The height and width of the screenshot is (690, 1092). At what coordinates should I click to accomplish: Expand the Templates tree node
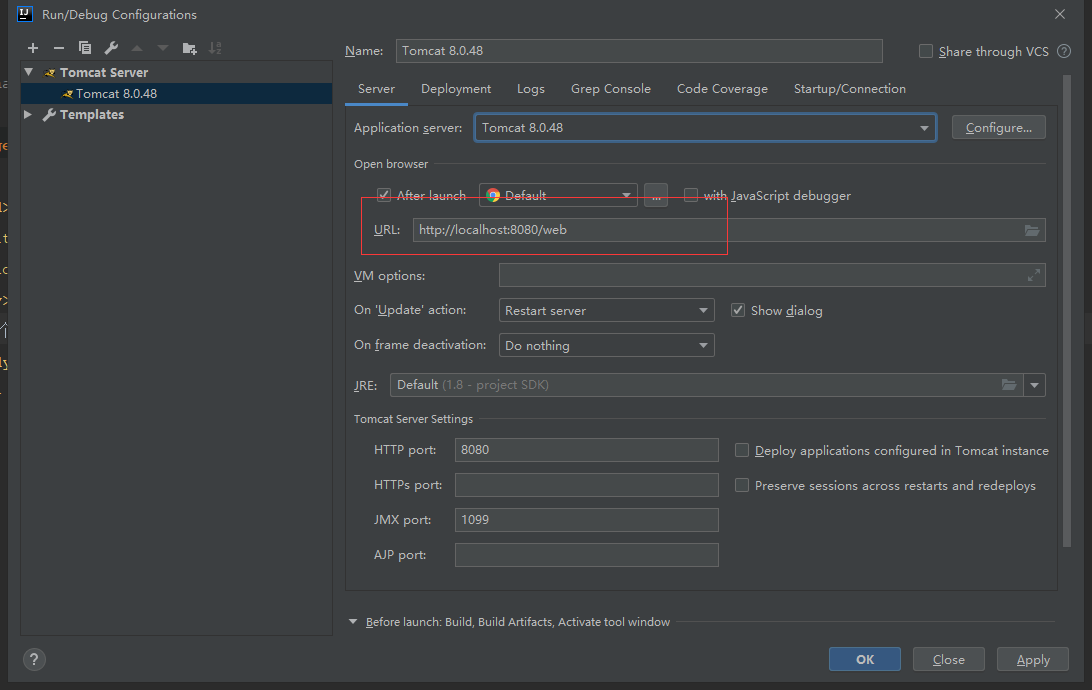tap(28, 114)
